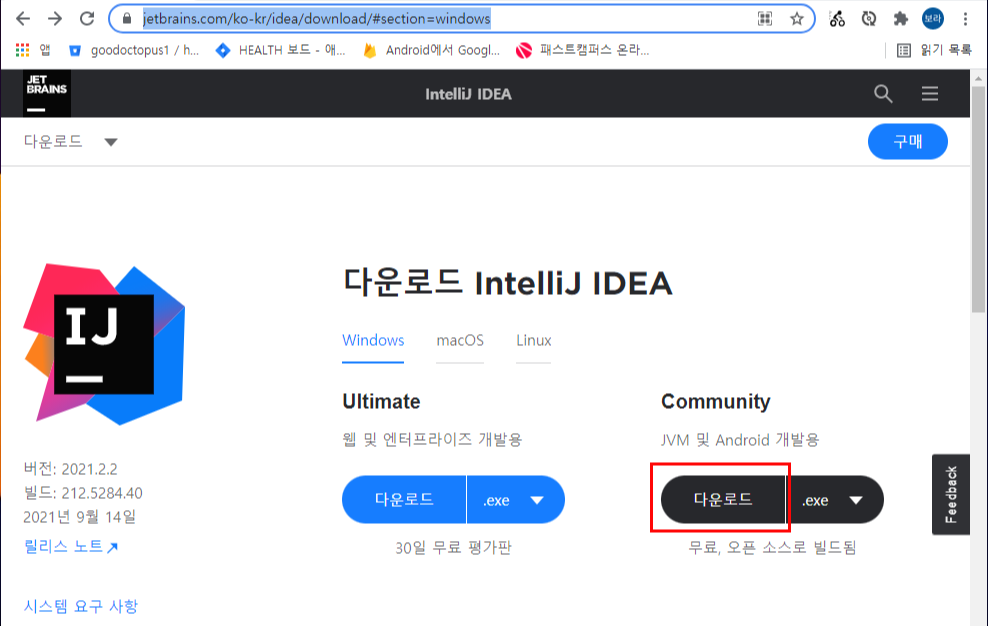Open the QR code icon in address bar

765,19
